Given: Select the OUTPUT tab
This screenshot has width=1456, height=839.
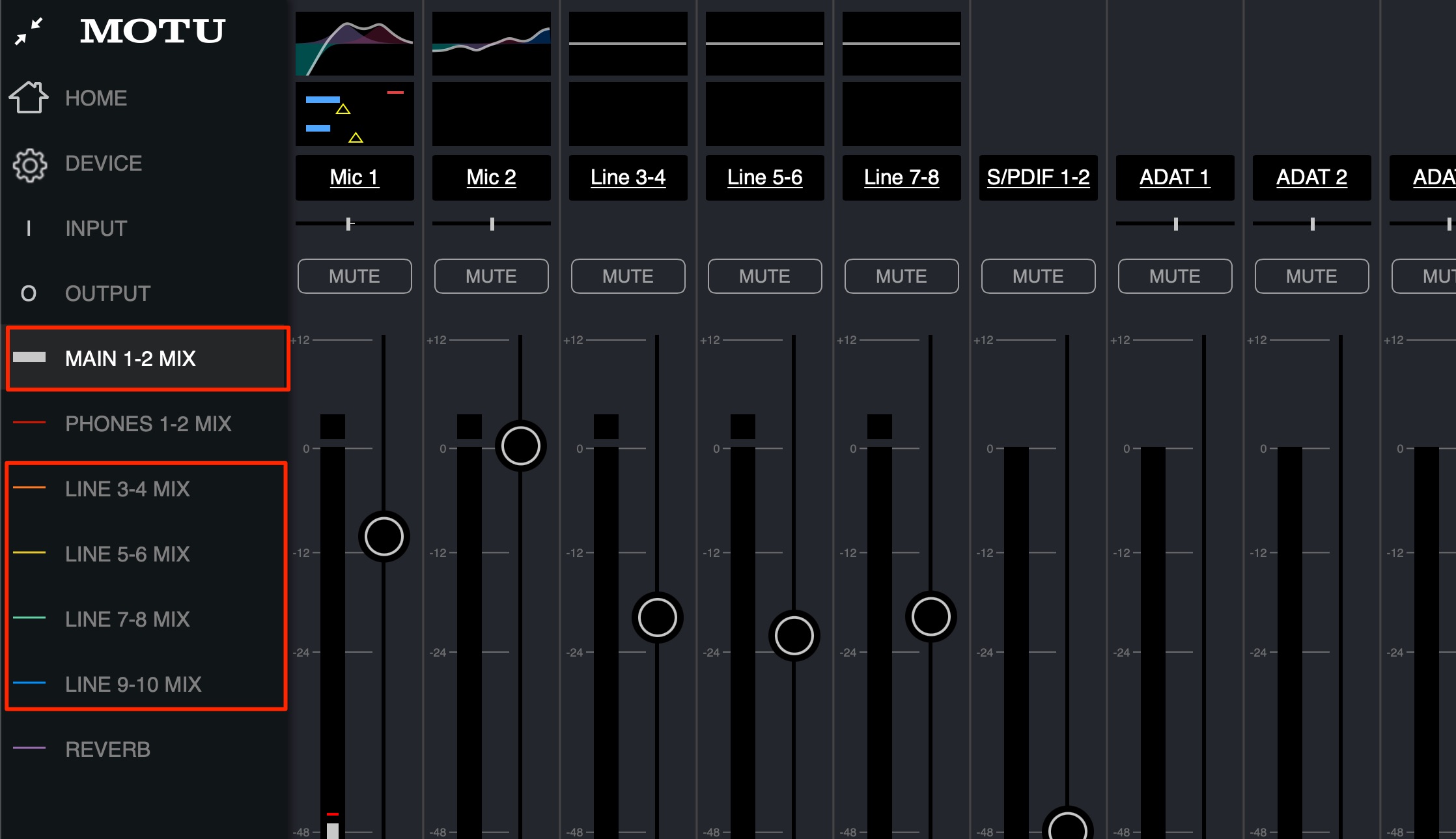Looking at the screenshot, I should coord(144,294).
